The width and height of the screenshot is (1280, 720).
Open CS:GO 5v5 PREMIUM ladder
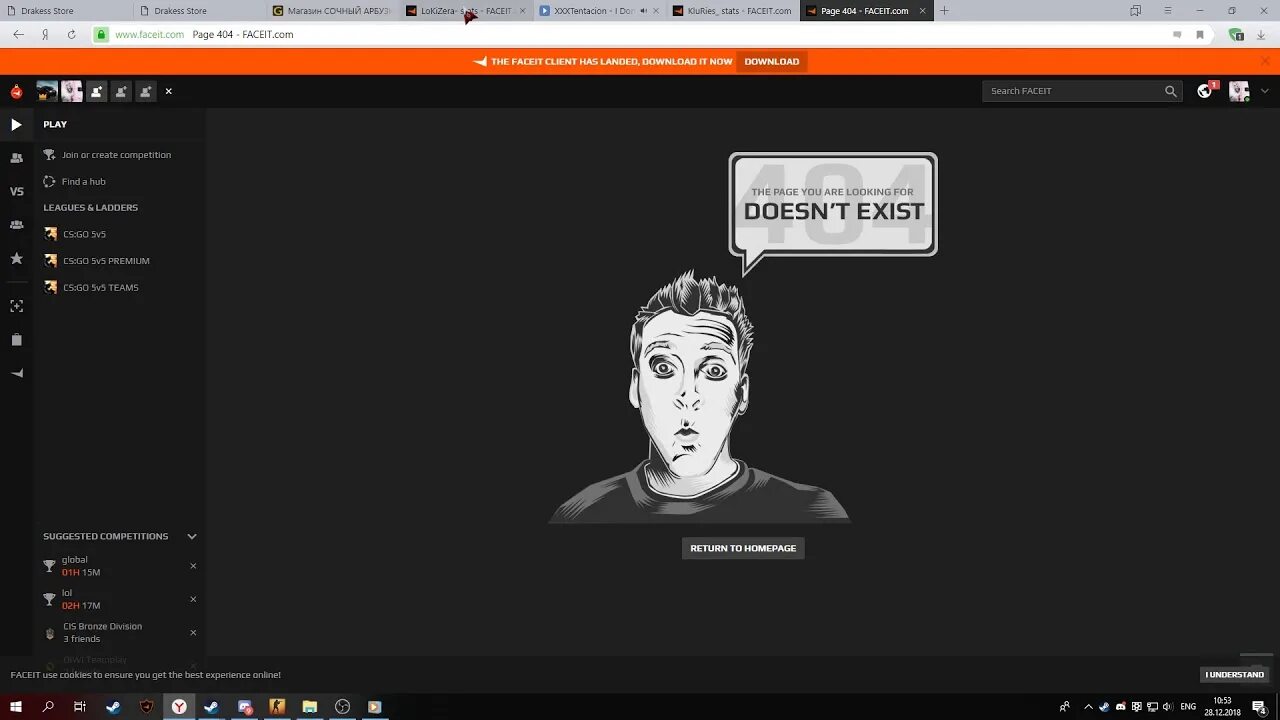(97, 261)
